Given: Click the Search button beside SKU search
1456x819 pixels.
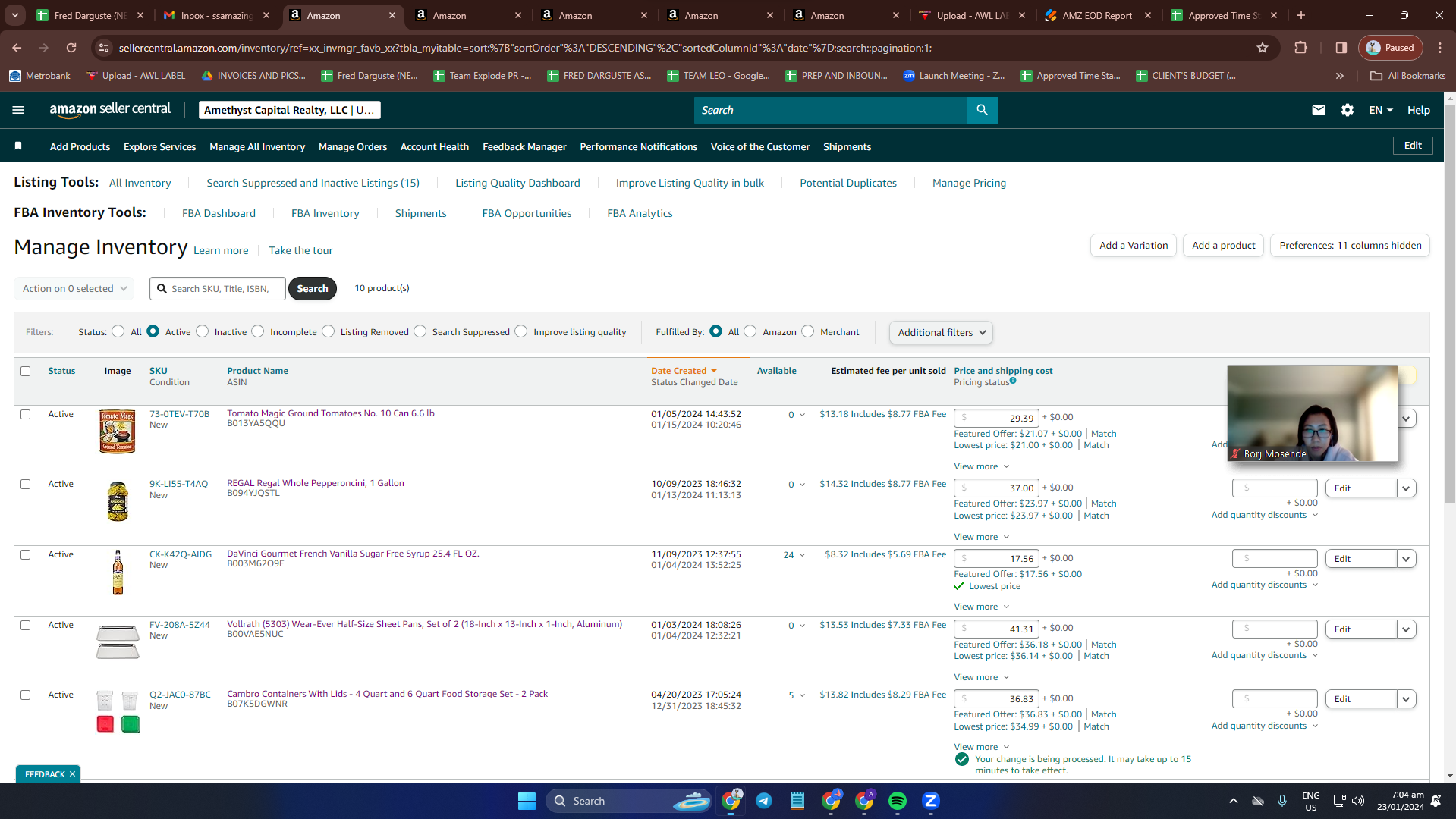Looking at the screenshot, I should [313, 289].
